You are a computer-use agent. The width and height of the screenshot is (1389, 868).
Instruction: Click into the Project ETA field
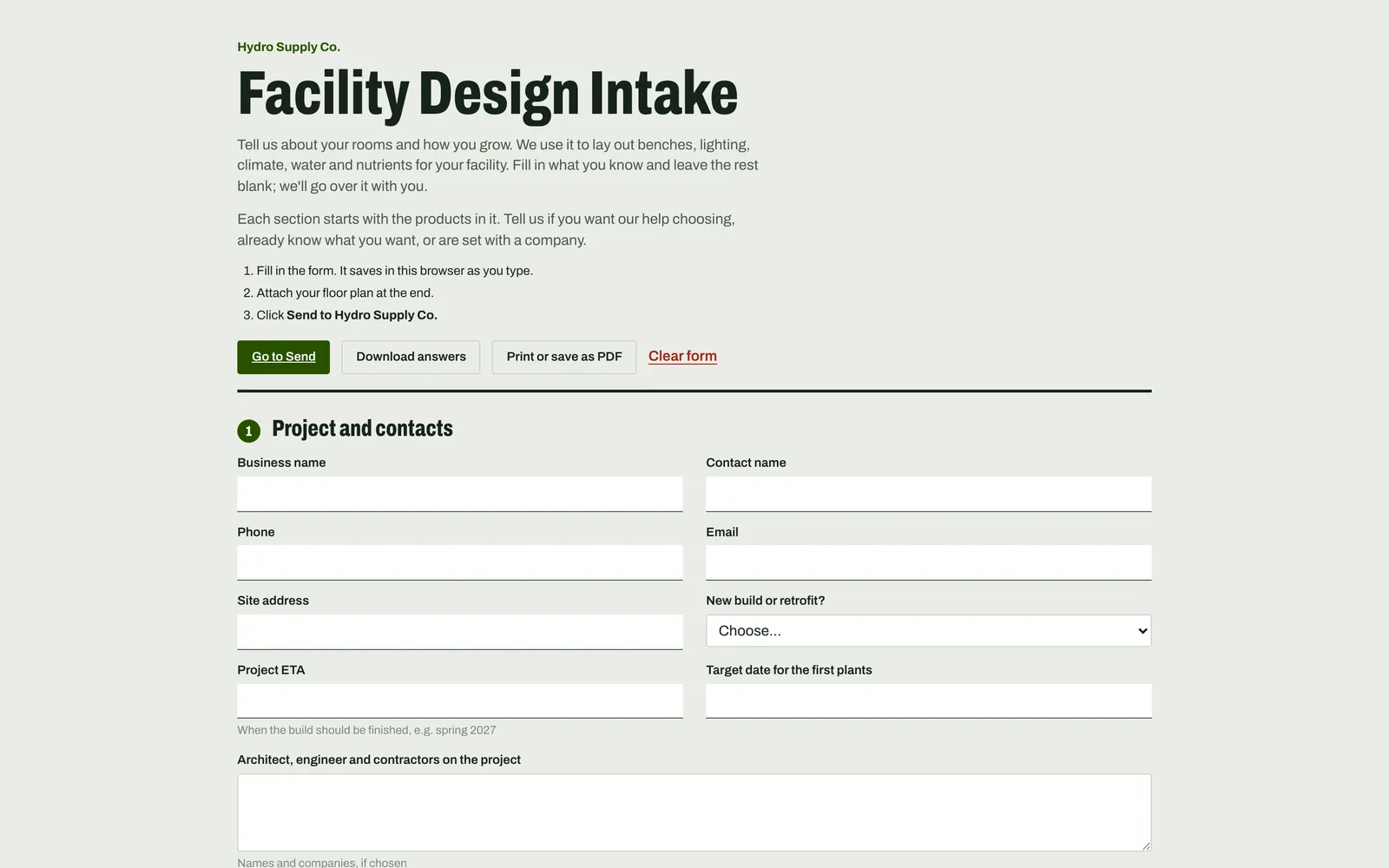(460, 700)
